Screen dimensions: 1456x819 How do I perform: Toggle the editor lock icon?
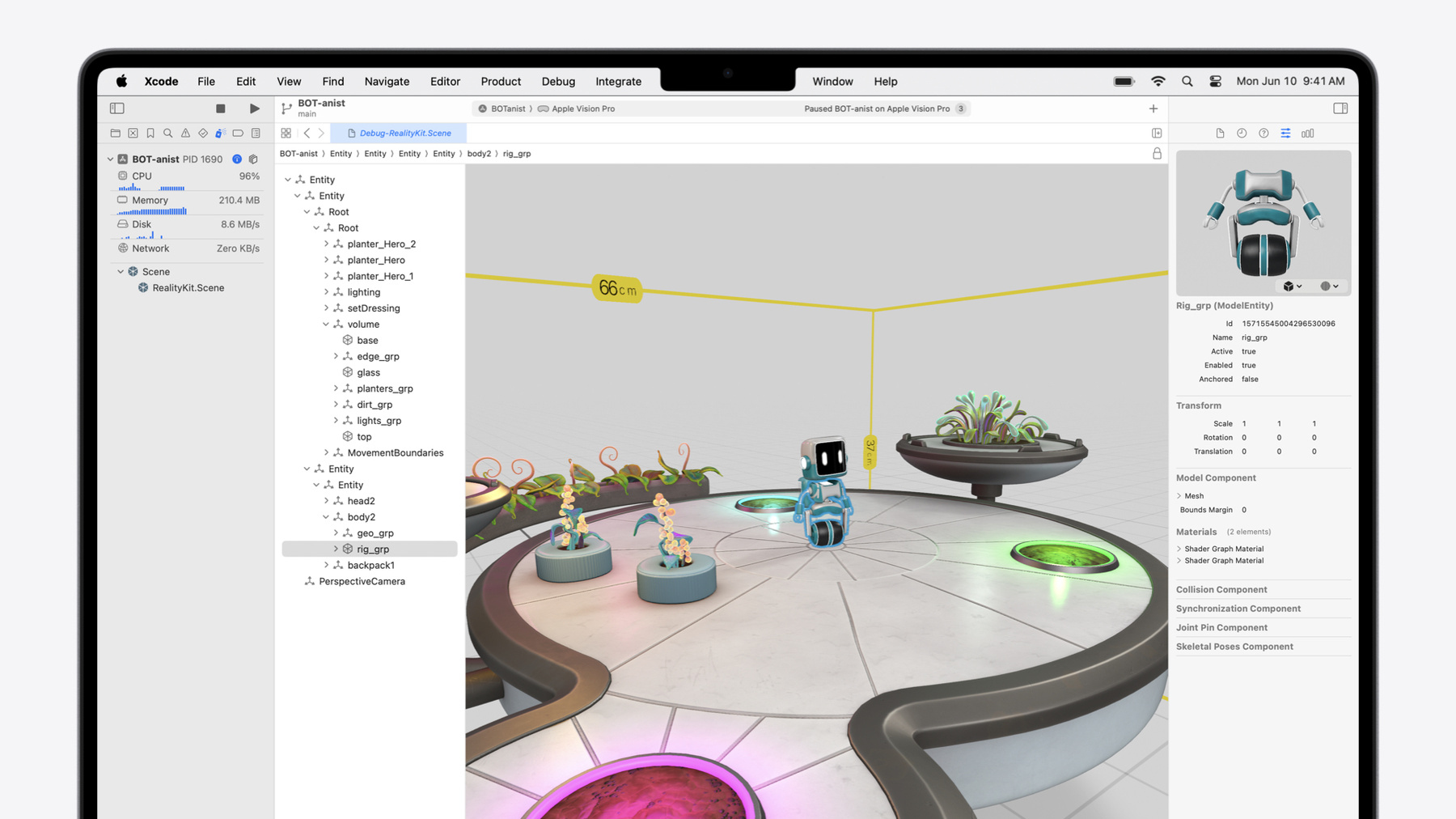tap(1157, 154)
